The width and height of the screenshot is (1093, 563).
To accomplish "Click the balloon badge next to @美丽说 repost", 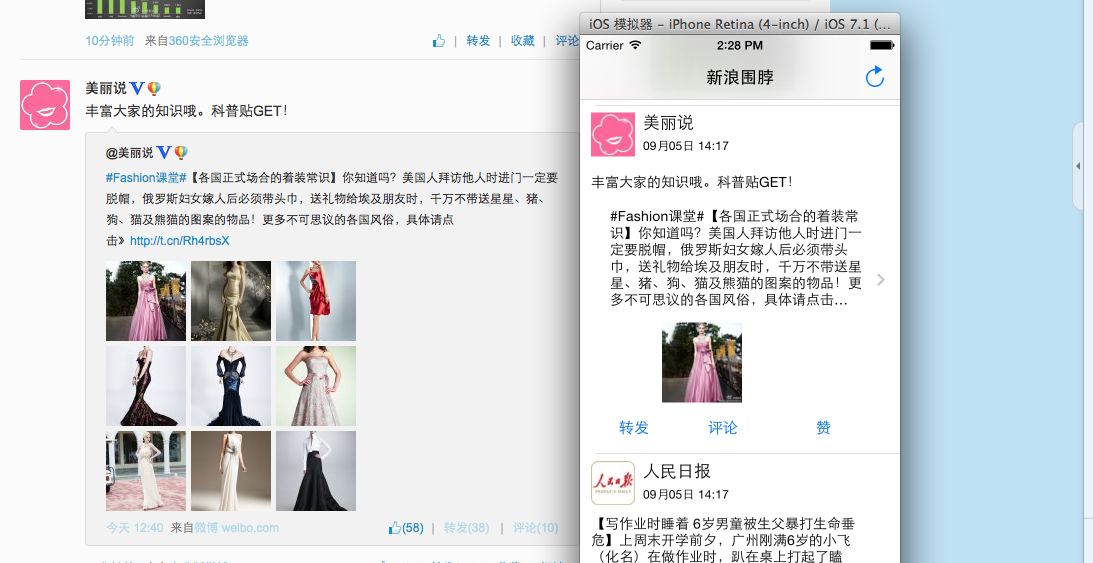I will pos(181,152).
